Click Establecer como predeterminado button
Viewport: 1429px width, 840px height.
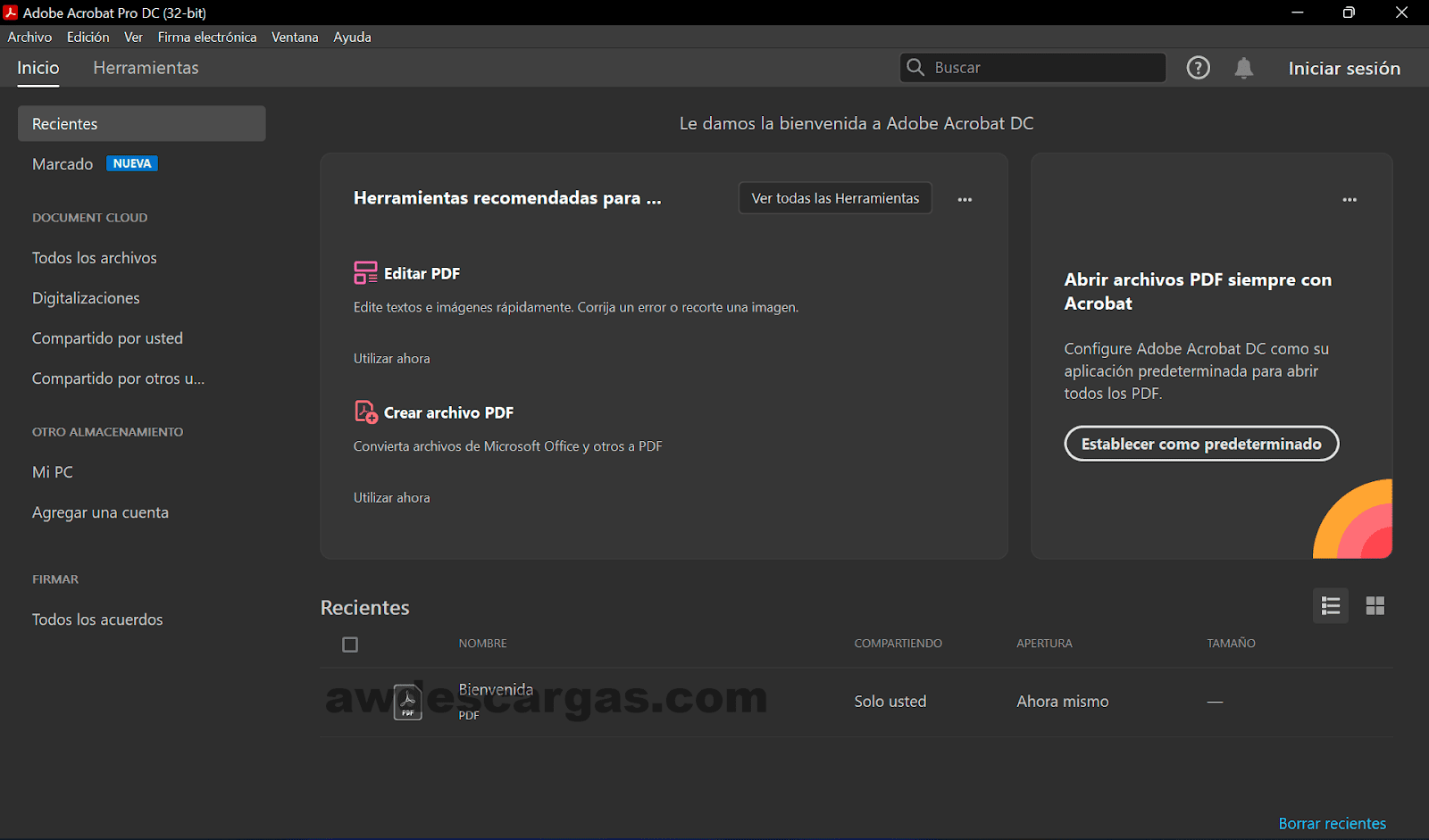[1201, 444]
